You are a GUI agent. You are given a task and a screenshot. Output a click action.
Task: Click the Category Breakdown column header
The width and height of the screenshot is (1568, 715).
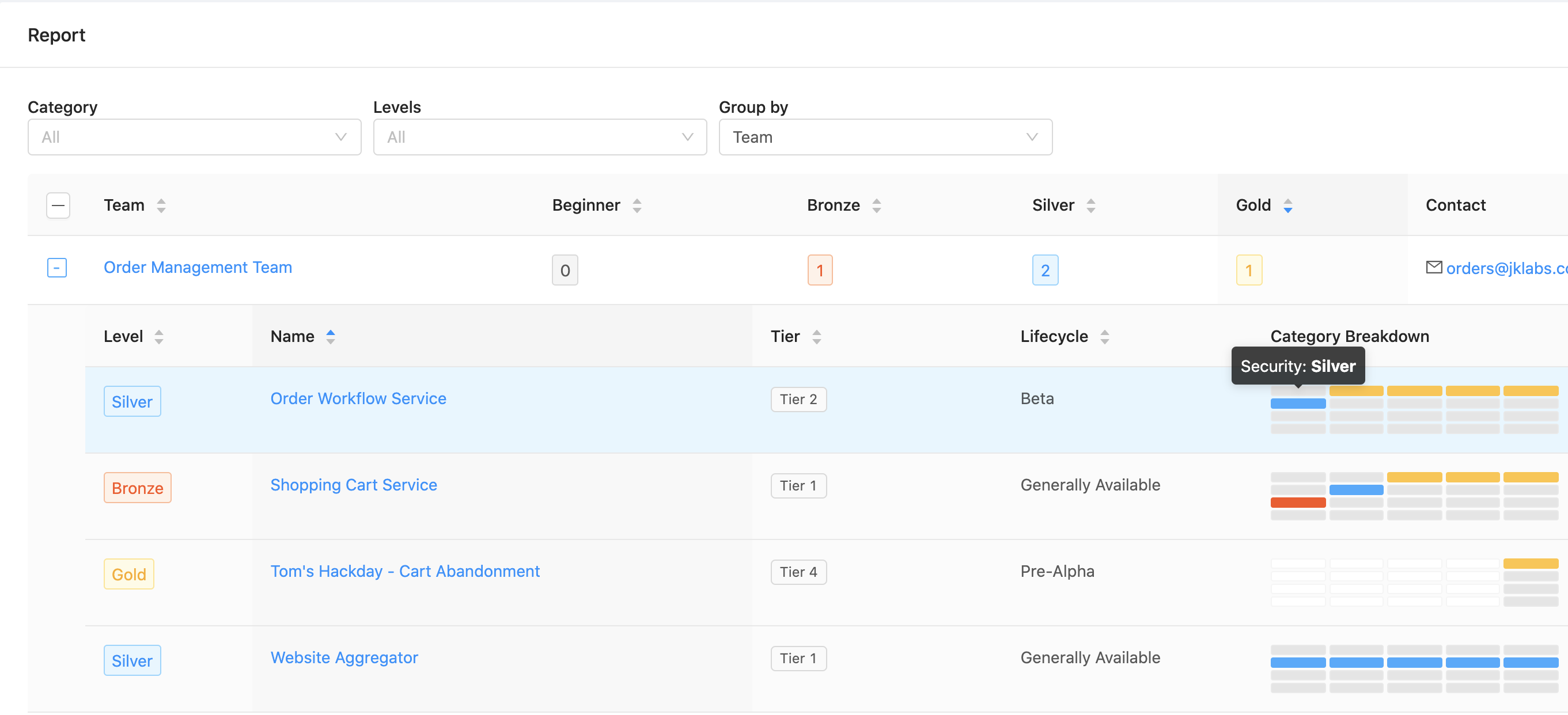coord(1350,337)
